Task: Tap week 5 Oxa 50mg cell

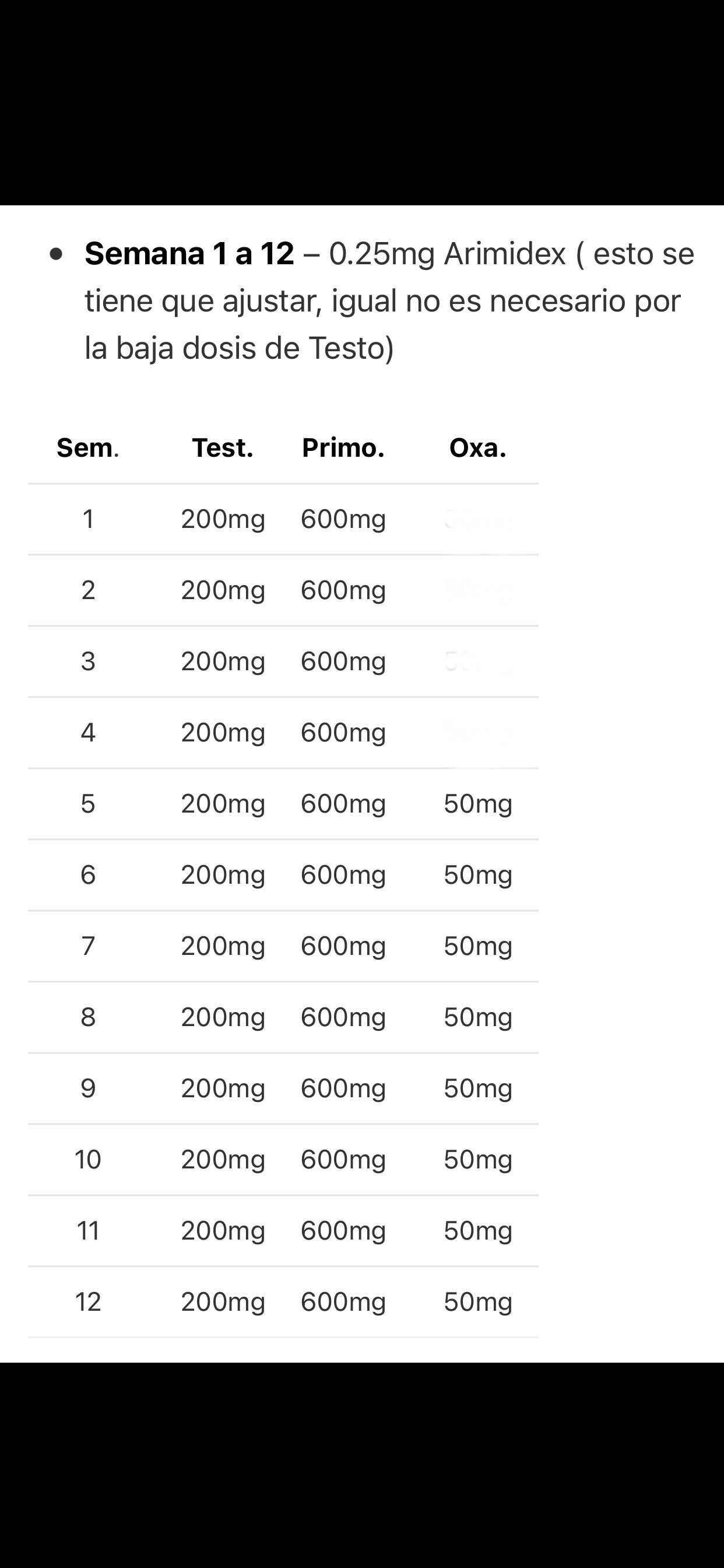Action: 477,803
